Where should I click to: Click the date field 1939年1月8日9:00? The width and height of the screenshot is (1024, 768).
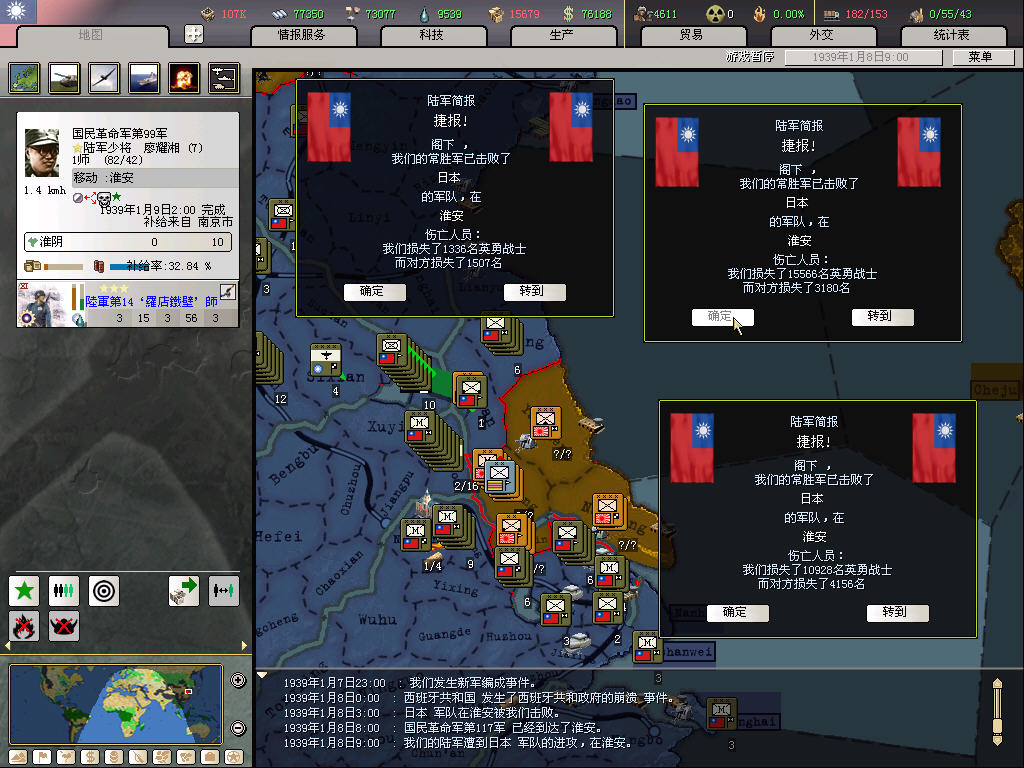[x=863, y=57]
